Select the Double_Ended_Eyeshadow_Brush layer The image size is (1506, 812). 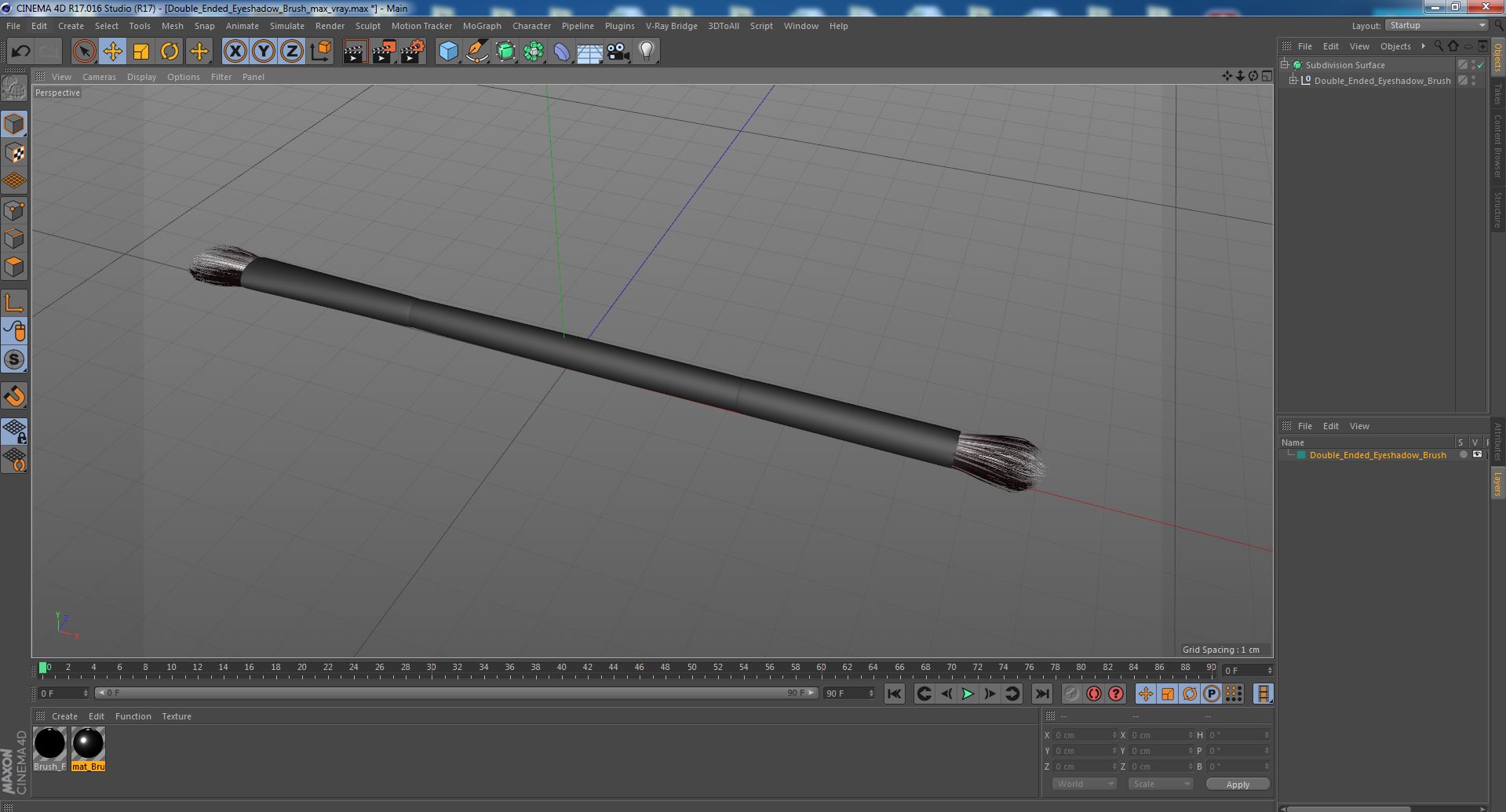click(x=1377, y=455)
